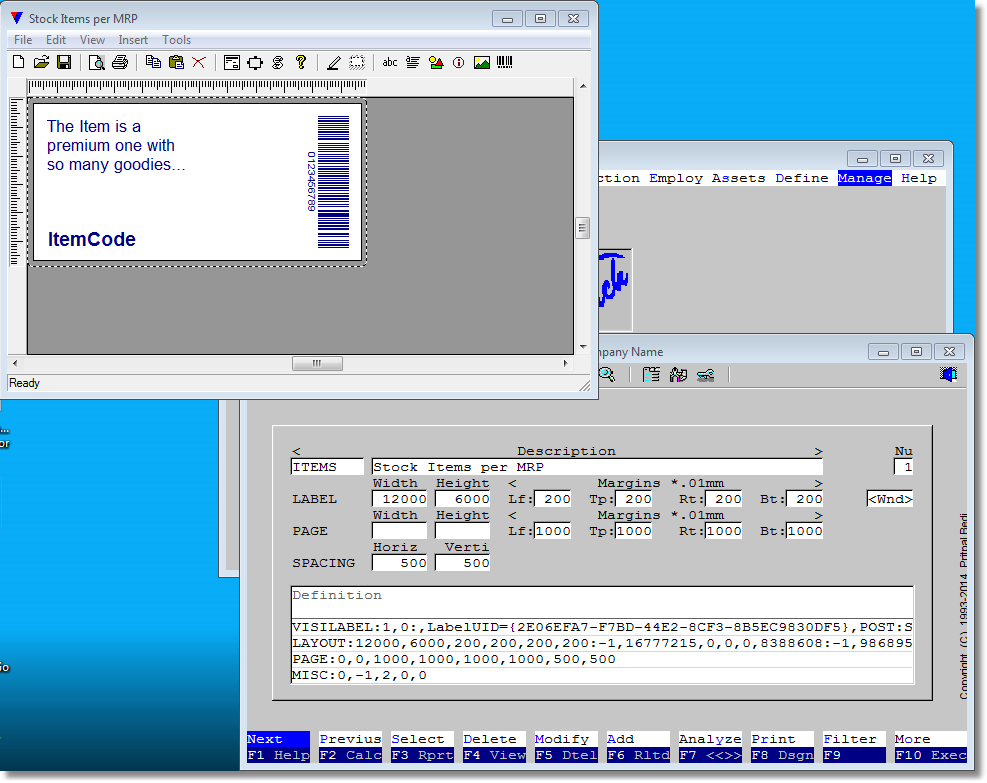Open an existing label with the folder icon
987x783 pixels.
click(42, 62)
